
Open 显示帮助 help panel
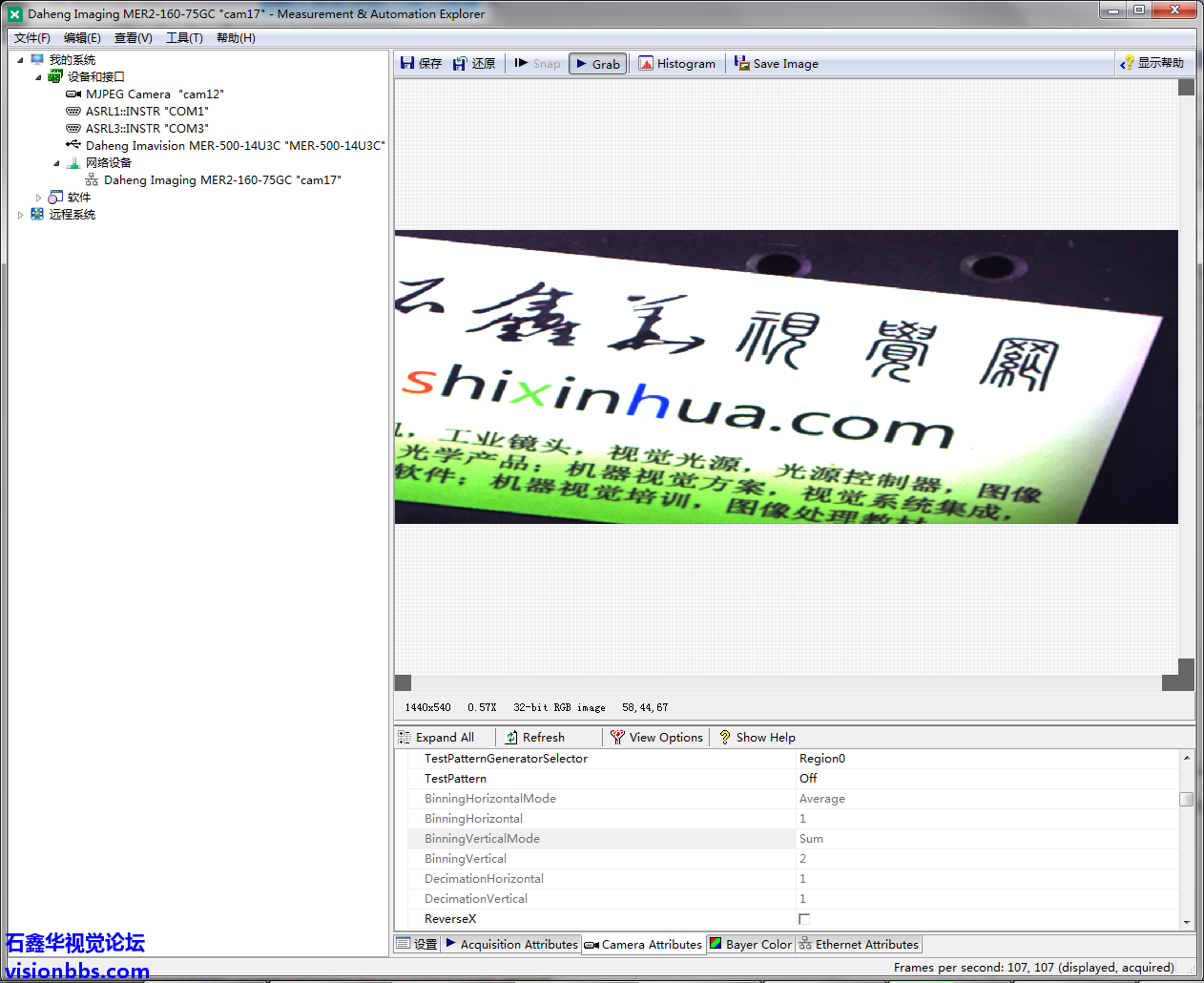click(1152, 63)
